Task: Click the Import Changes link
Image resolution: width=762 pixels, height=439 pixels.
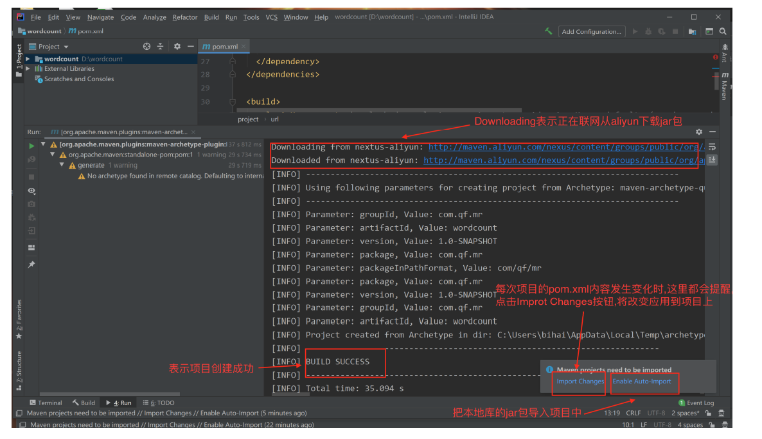Action: click(x=580, y=381)
